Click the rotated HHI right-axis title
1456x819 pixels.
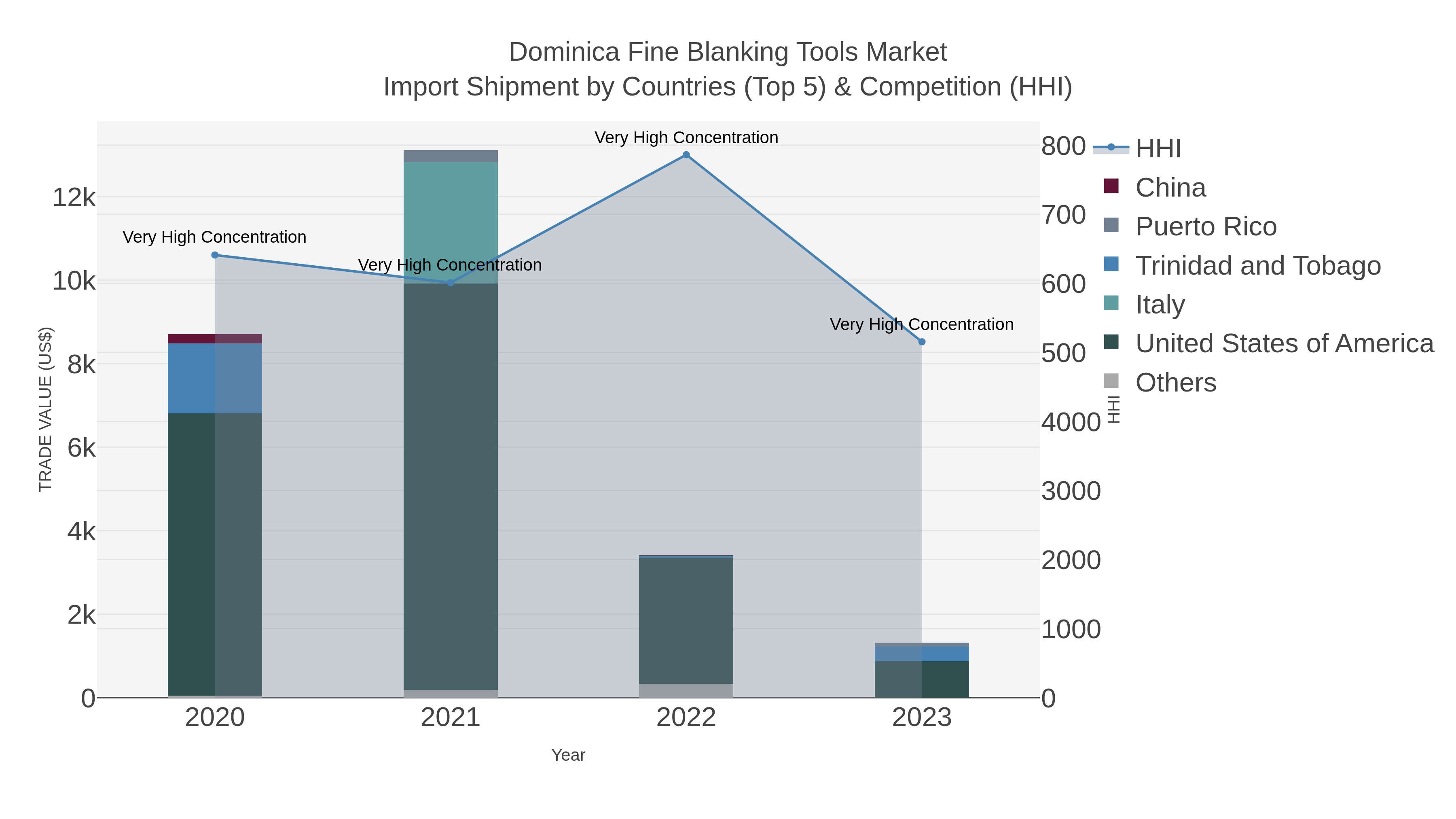[1113, 410]
